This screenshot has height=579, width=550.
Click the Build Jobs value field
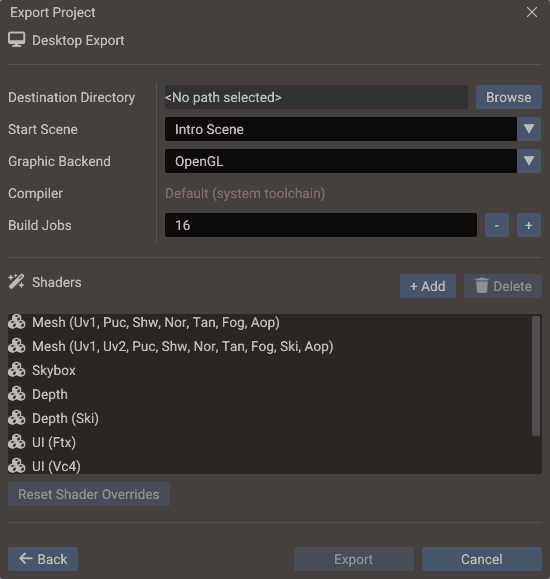coord(321,225)
